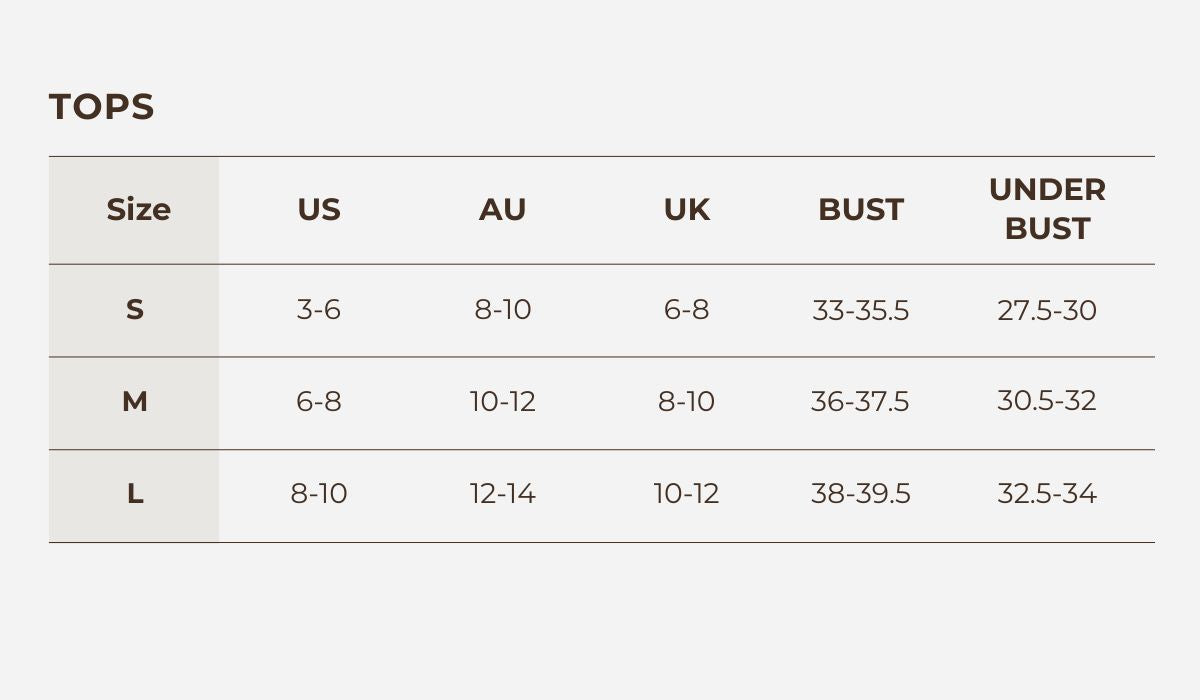Image resolution: width=1200 pixels, height=700 pixels.
Task: Click under bust value 30.5-32
Action: click(1047, 401)
